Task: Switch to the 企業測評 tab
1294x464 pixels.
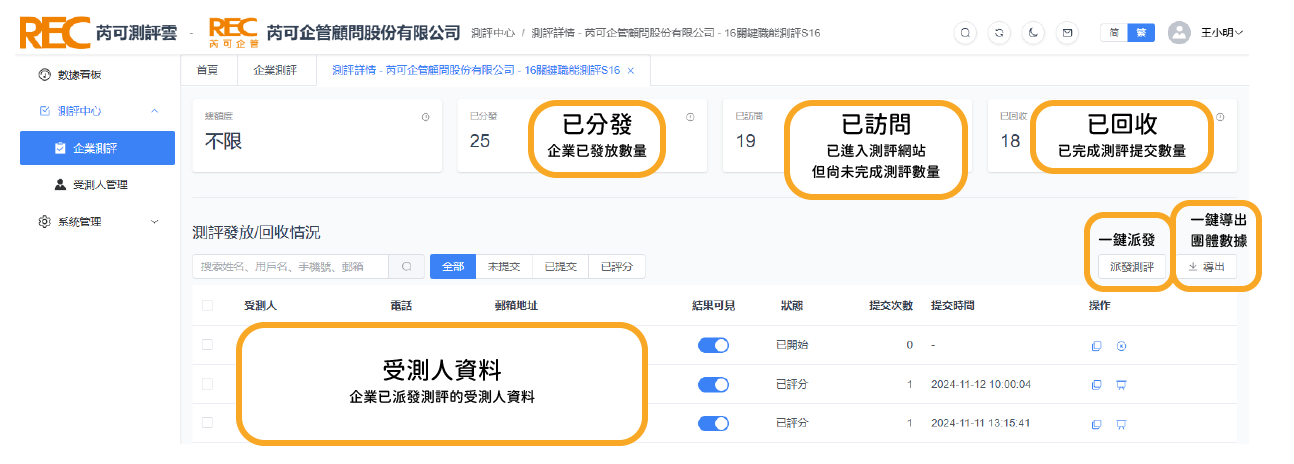Action: tap(275, 71)
